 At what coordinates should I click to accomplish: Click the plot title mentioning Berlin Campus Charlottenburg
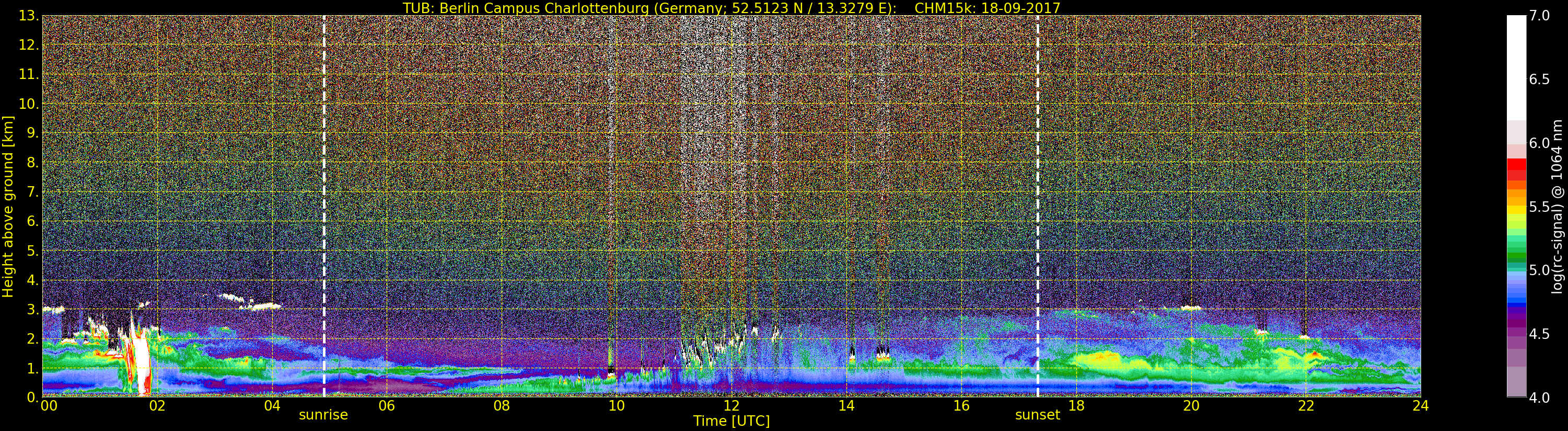coord(731,8)
